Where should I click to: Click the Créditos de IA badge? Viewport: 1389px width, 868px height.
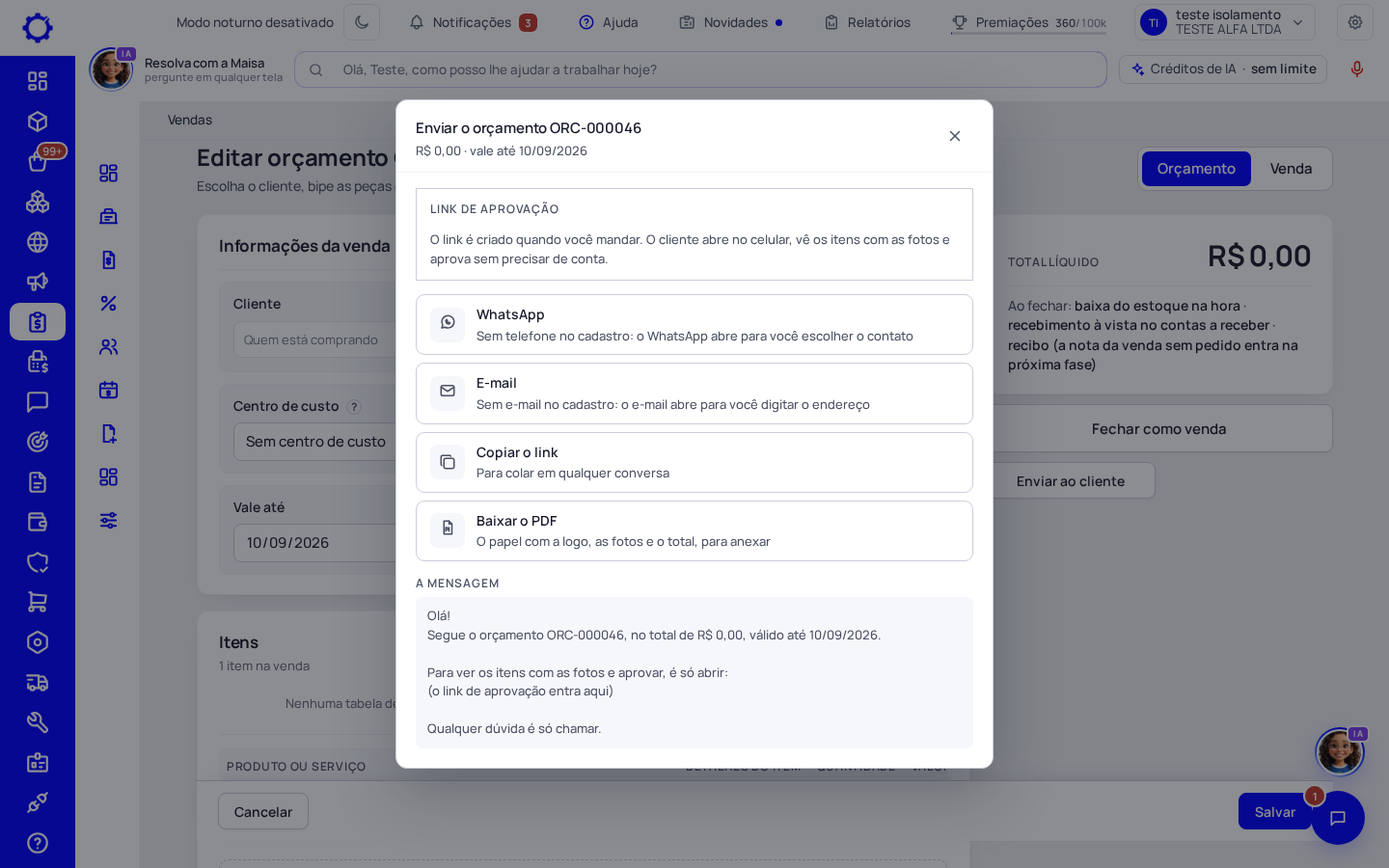click(1223, 69)
